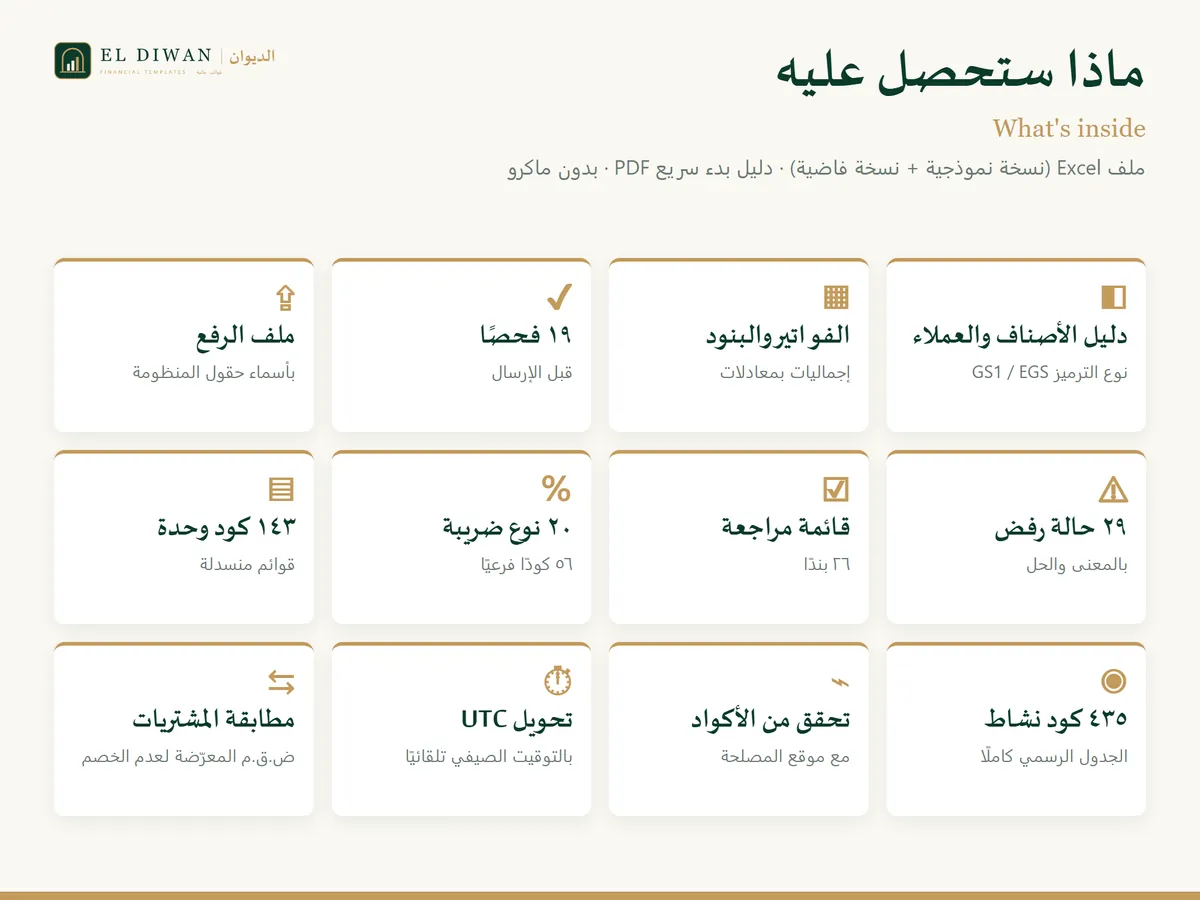
Task: Click the upload arrow icon on ملف الرفع card
Action: click(285, 297)
